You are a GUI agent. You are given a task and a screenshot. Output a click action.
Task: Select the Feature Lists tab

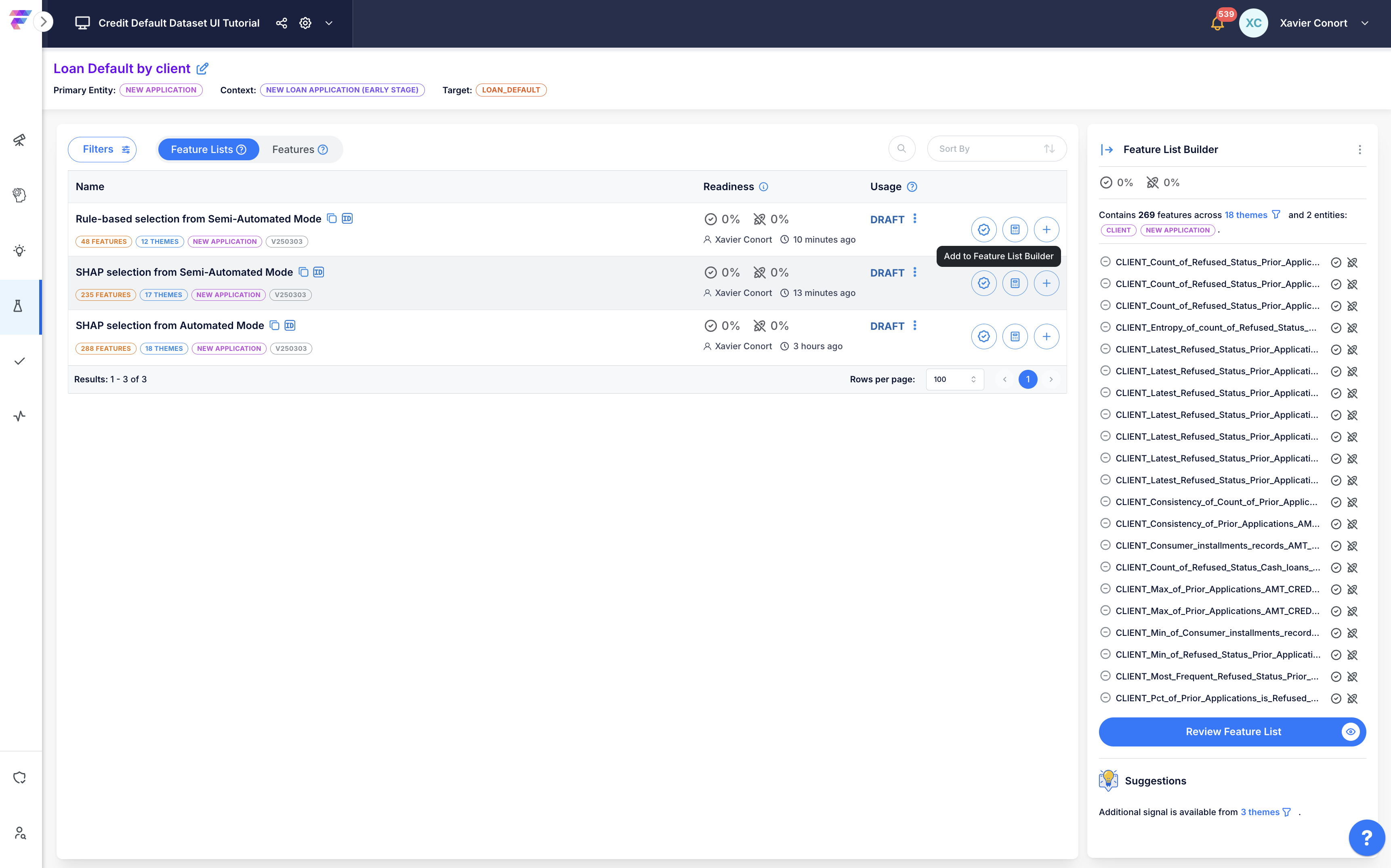click(208, 149)
